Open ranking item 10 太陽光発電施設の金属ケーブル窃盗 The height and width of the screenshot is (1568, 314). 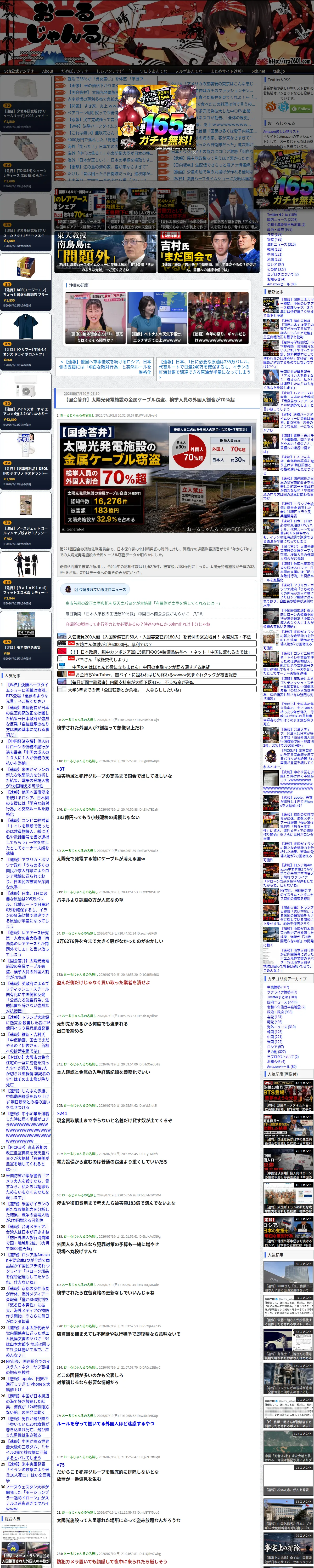(x=28, y=969)
